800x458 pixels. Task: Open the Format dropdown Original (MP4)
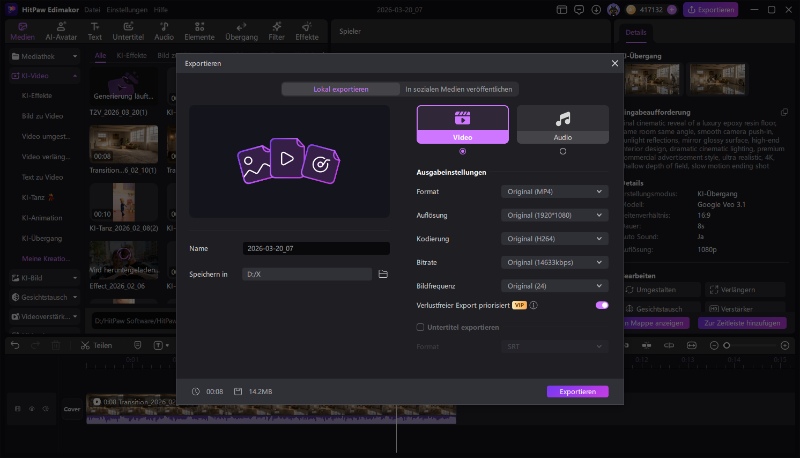pyautogui.click(x=555, y=192)
